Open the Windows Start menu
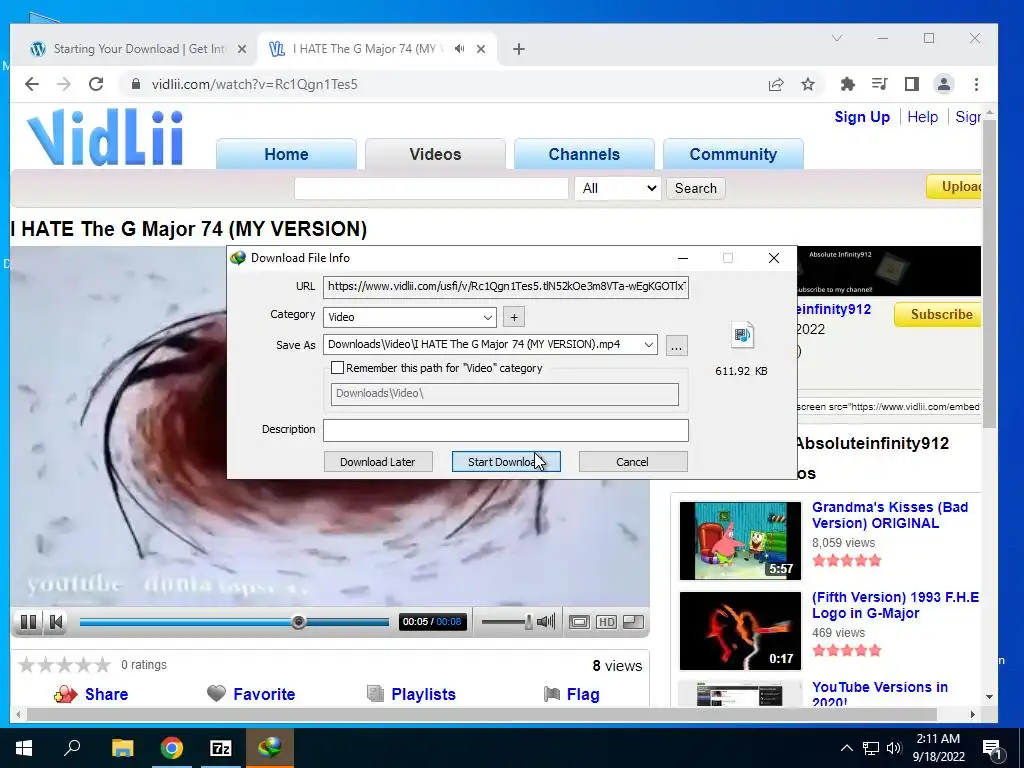This screenshot has height=768, width=1024. 24,748
